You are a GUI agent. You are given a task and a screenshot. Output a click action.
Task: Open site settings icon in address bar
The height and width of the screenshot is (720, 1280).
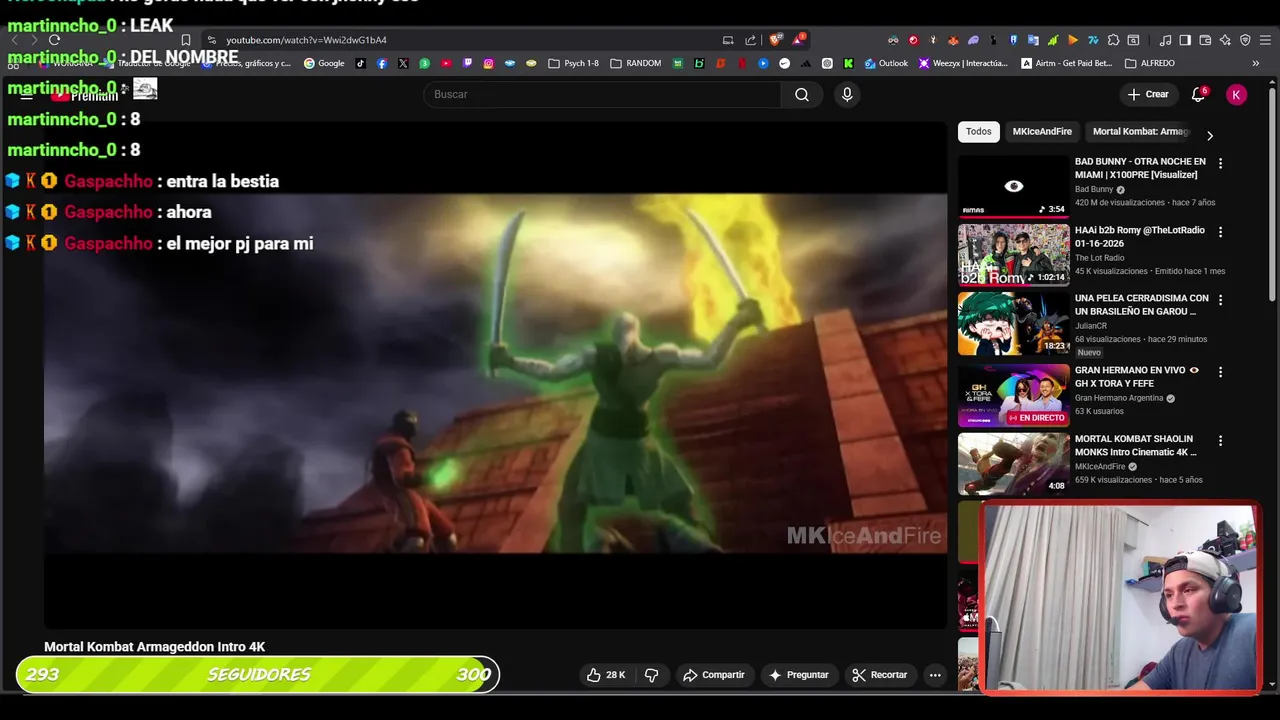point(211,40)
